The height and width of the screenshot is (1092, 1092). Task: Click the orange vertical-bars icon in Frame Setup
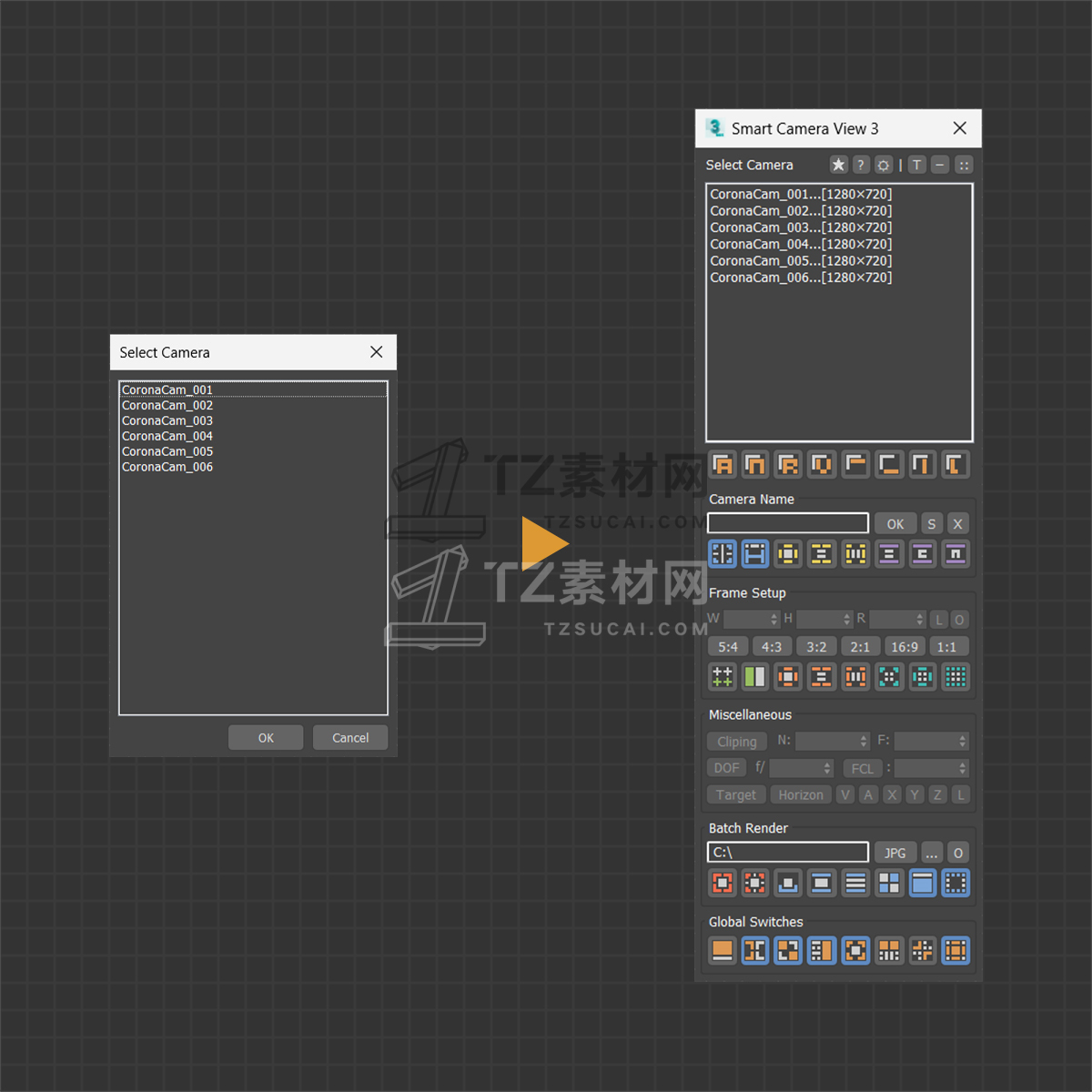point(855,676)
